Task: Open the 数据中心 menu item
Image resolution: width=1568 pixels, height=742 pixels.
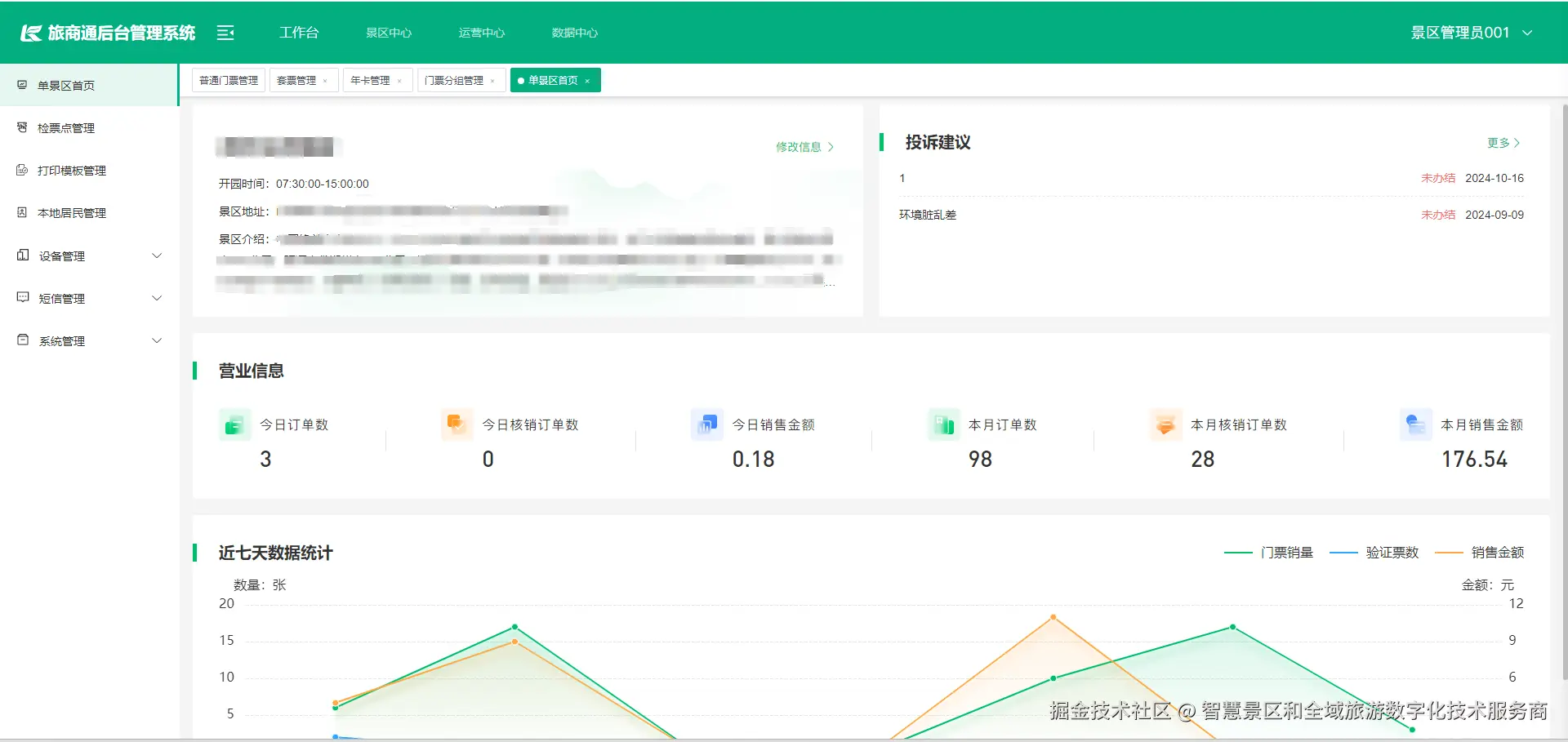Action: [x=575, y=33]
